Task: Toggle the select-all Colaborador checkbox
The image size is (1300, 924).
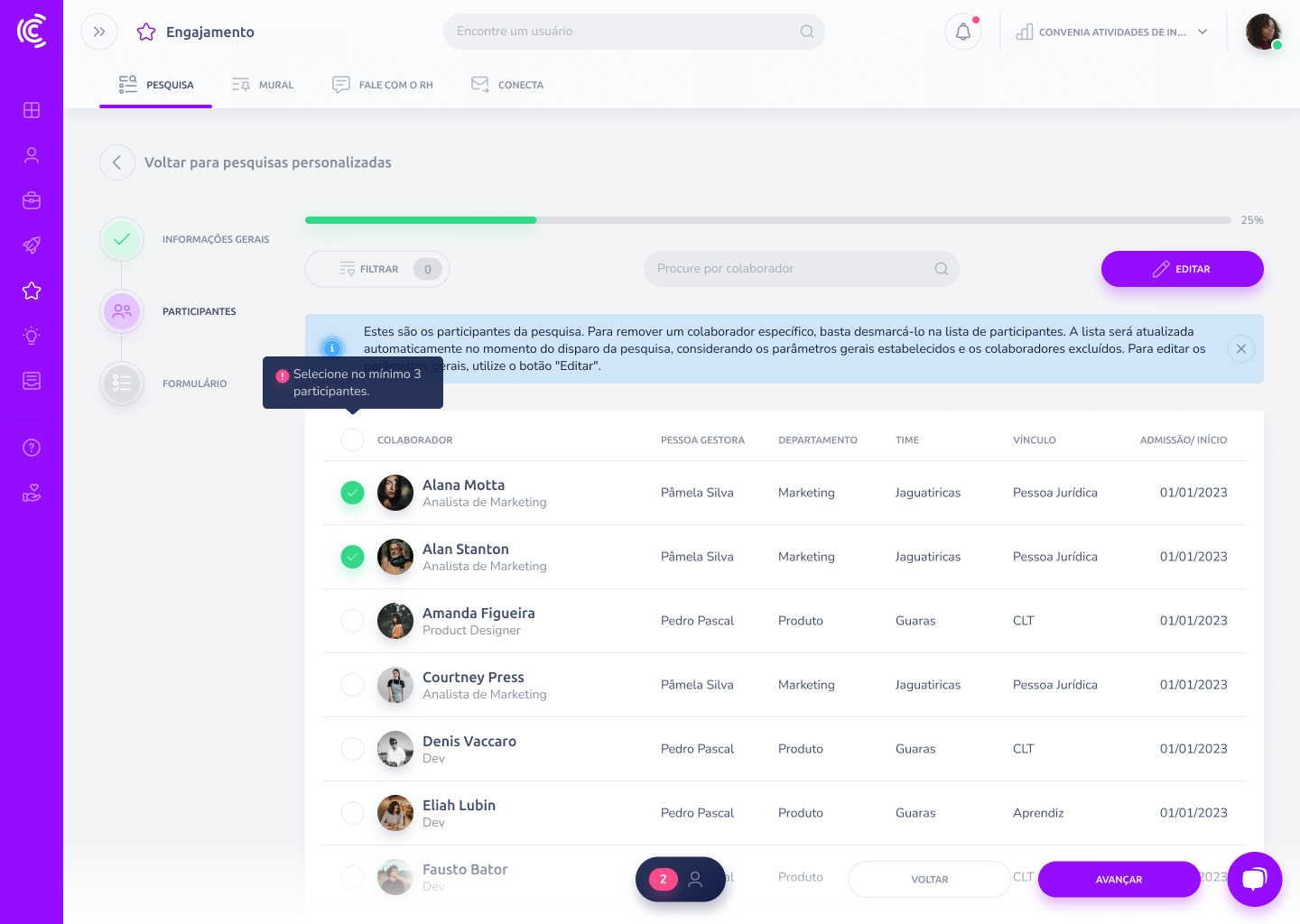Action: [x=352, y=440]
